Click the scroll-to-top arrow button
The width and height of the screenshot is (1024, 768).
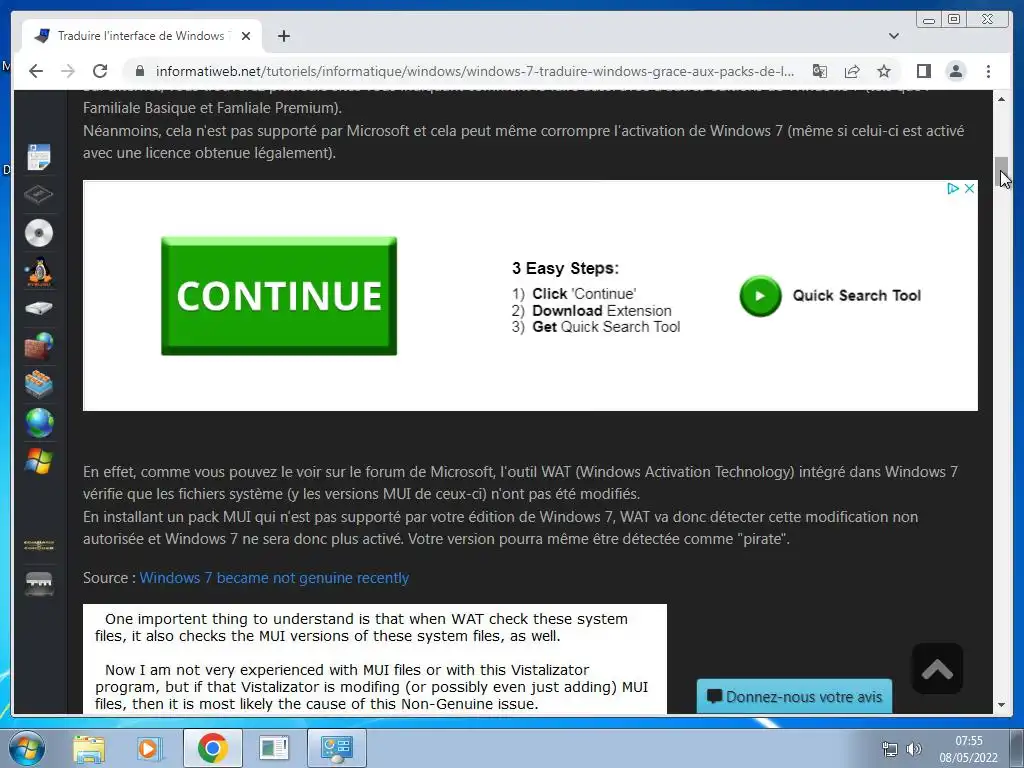(x=937, y=669)
